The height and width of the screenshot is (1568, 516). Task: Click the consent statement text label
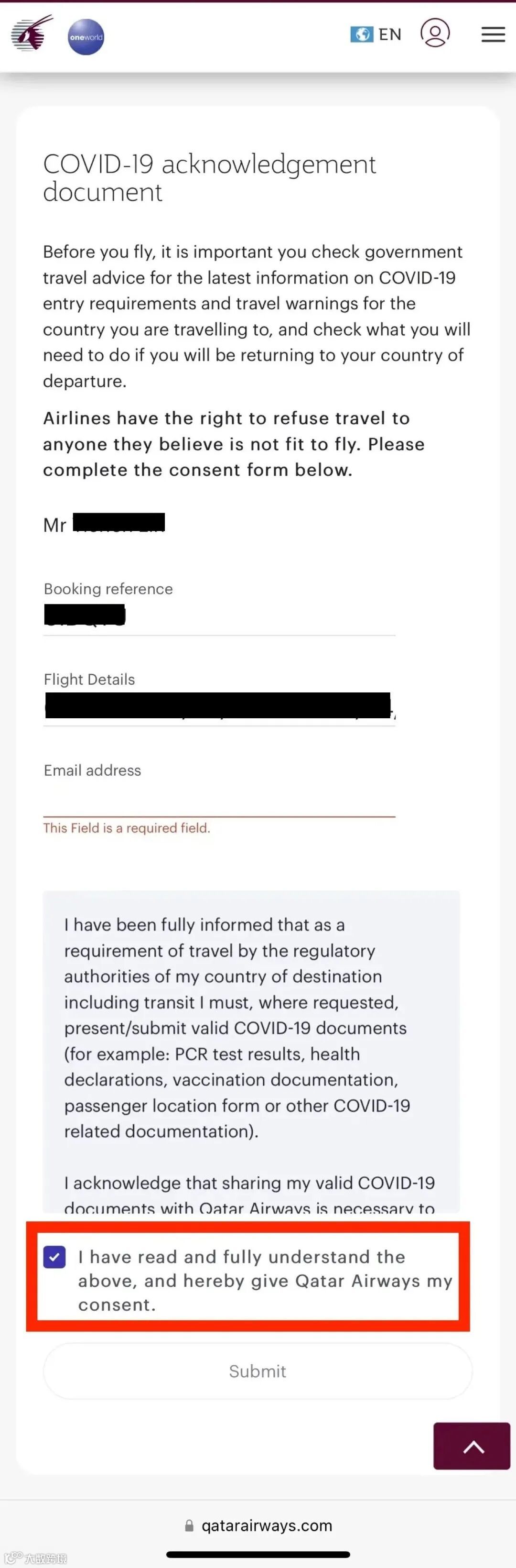[265, 1281]
